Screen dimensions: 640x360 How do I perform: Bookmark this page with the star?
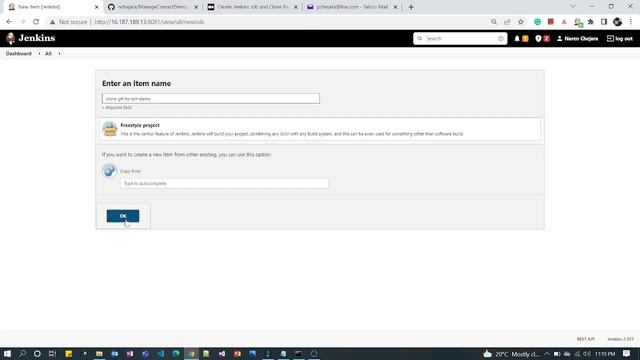pos(521,22)
